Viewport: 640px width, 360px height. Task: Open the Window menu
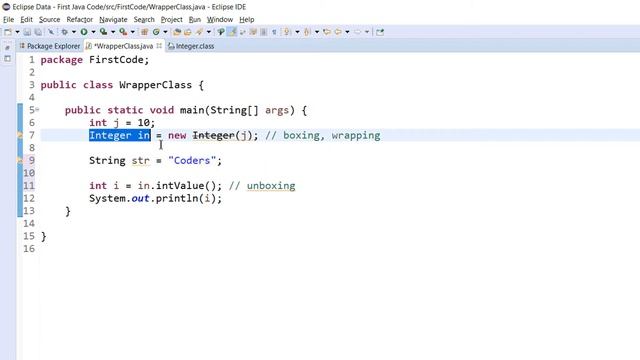(220, 20)
